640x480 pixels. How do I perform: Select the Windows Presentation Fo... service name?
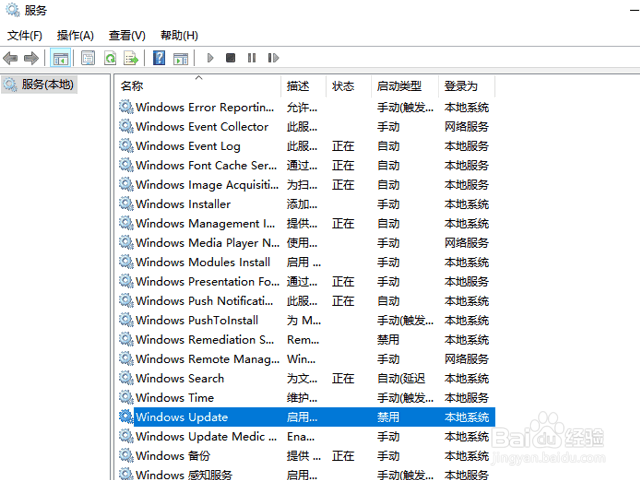pos(208,282)
